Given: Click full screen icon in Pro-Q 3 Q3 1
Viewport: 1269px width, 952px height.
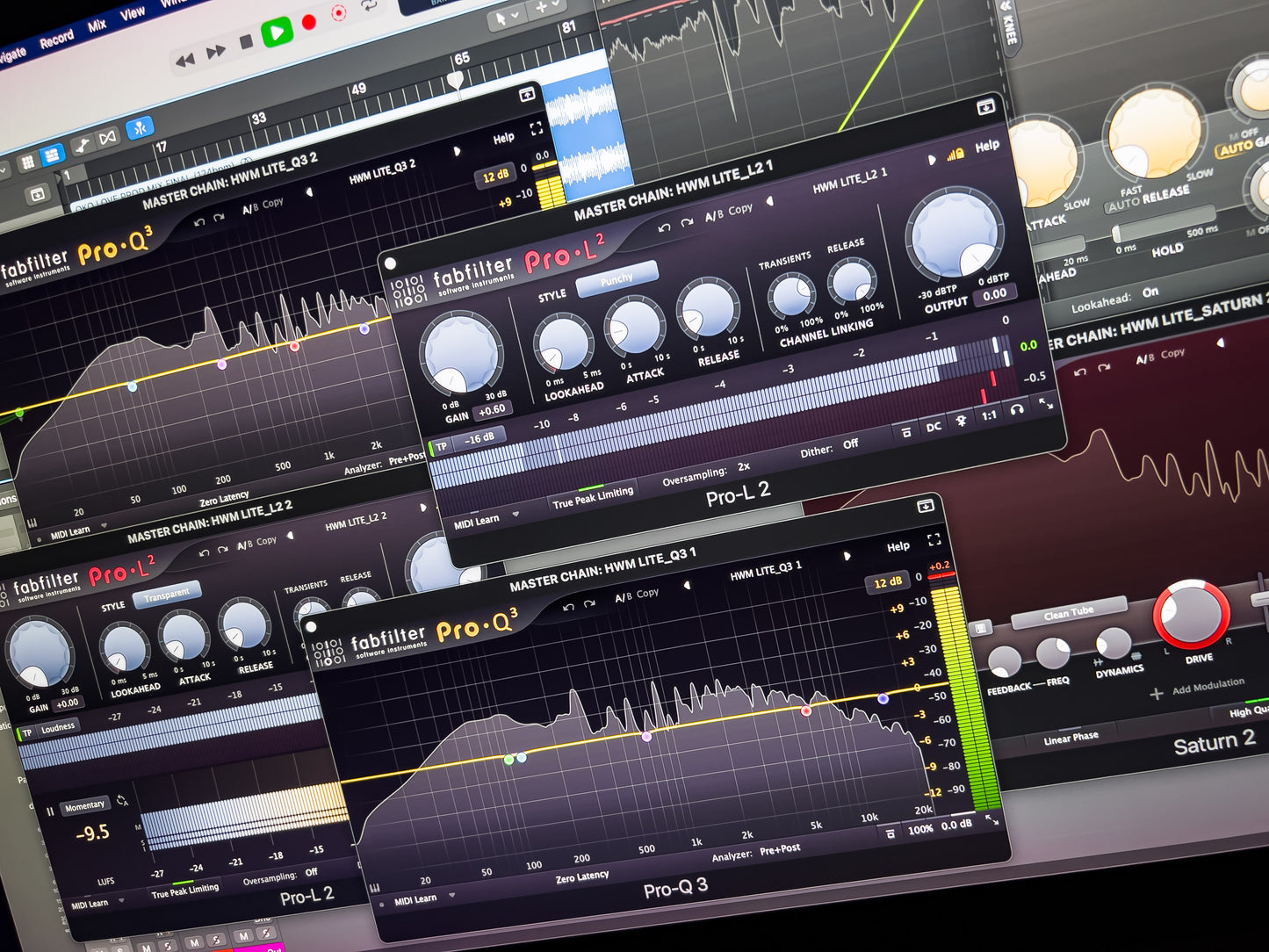Looking at the screenshot, I should coord(934,539).
